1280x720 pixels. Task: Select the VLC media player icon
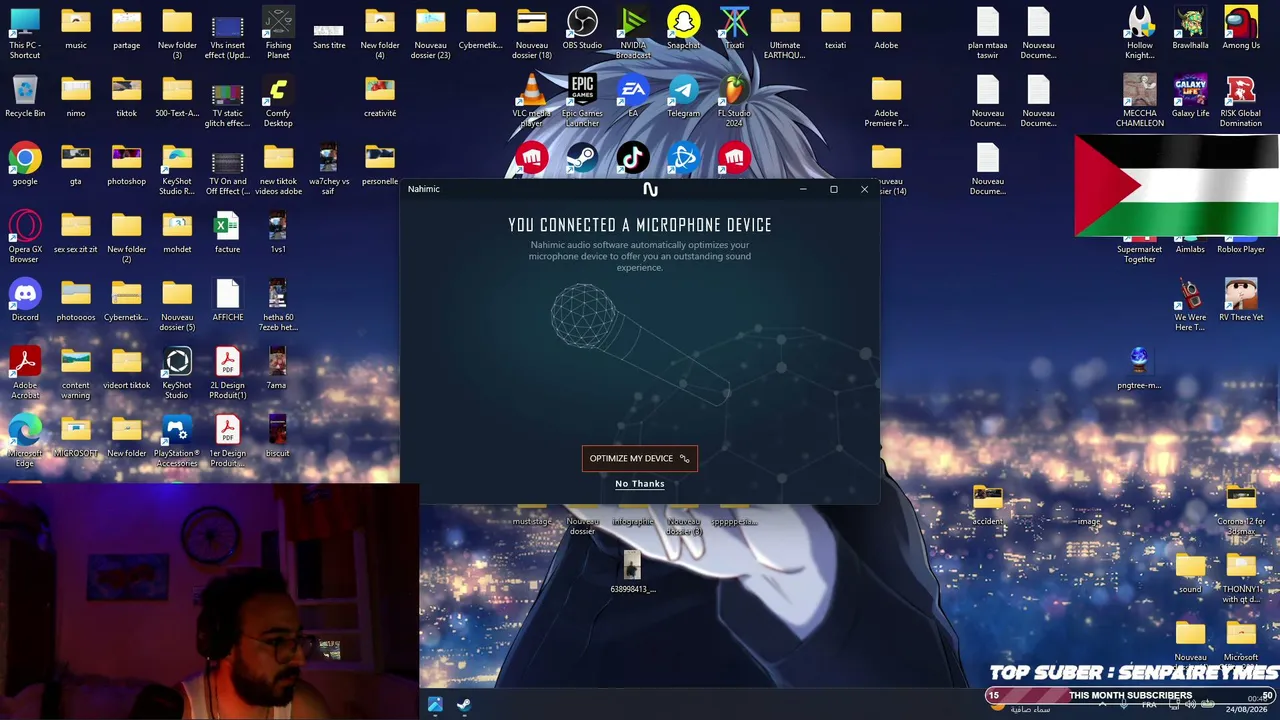point(532,100)
